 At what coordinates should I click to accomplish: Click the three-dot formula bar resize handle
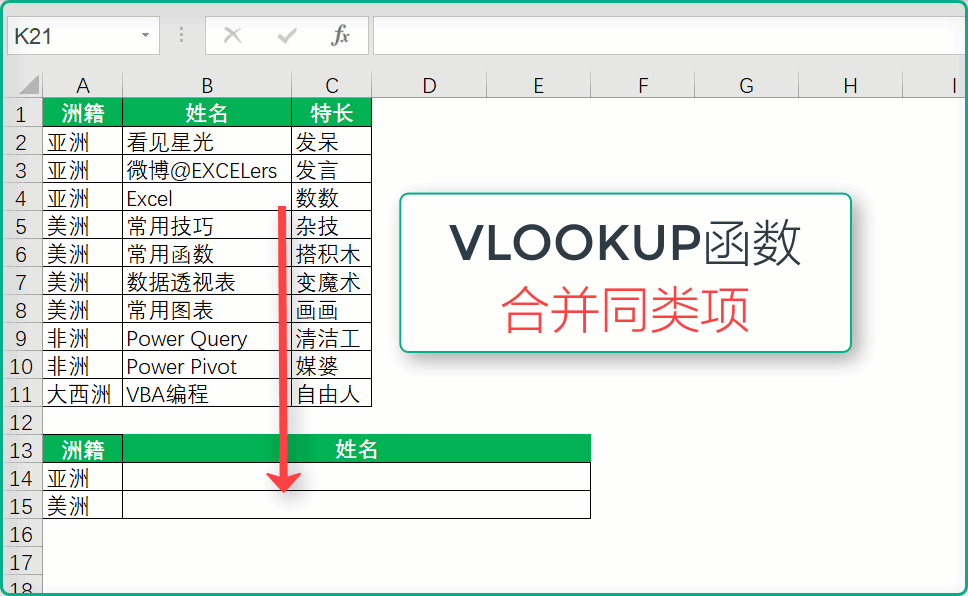[x=181, y=36]
